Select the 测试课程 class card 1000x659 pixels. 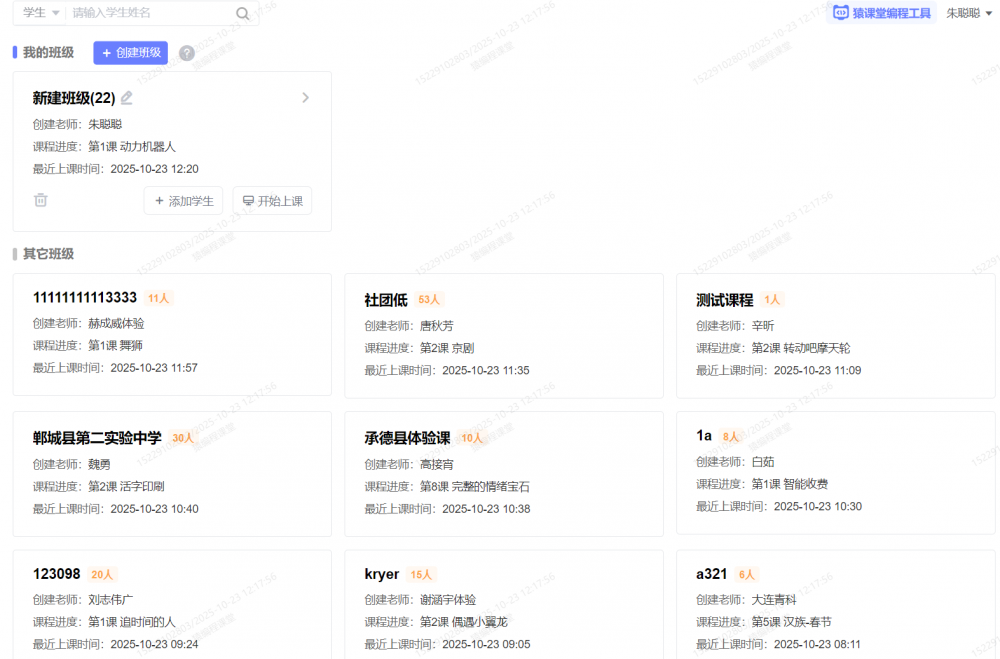[x=835, y=334]
